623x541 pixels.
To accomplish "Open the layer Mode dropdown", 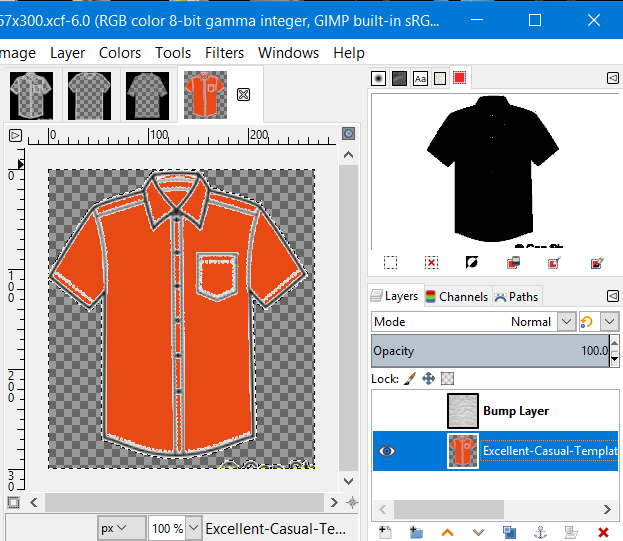I will pos(566,322).
